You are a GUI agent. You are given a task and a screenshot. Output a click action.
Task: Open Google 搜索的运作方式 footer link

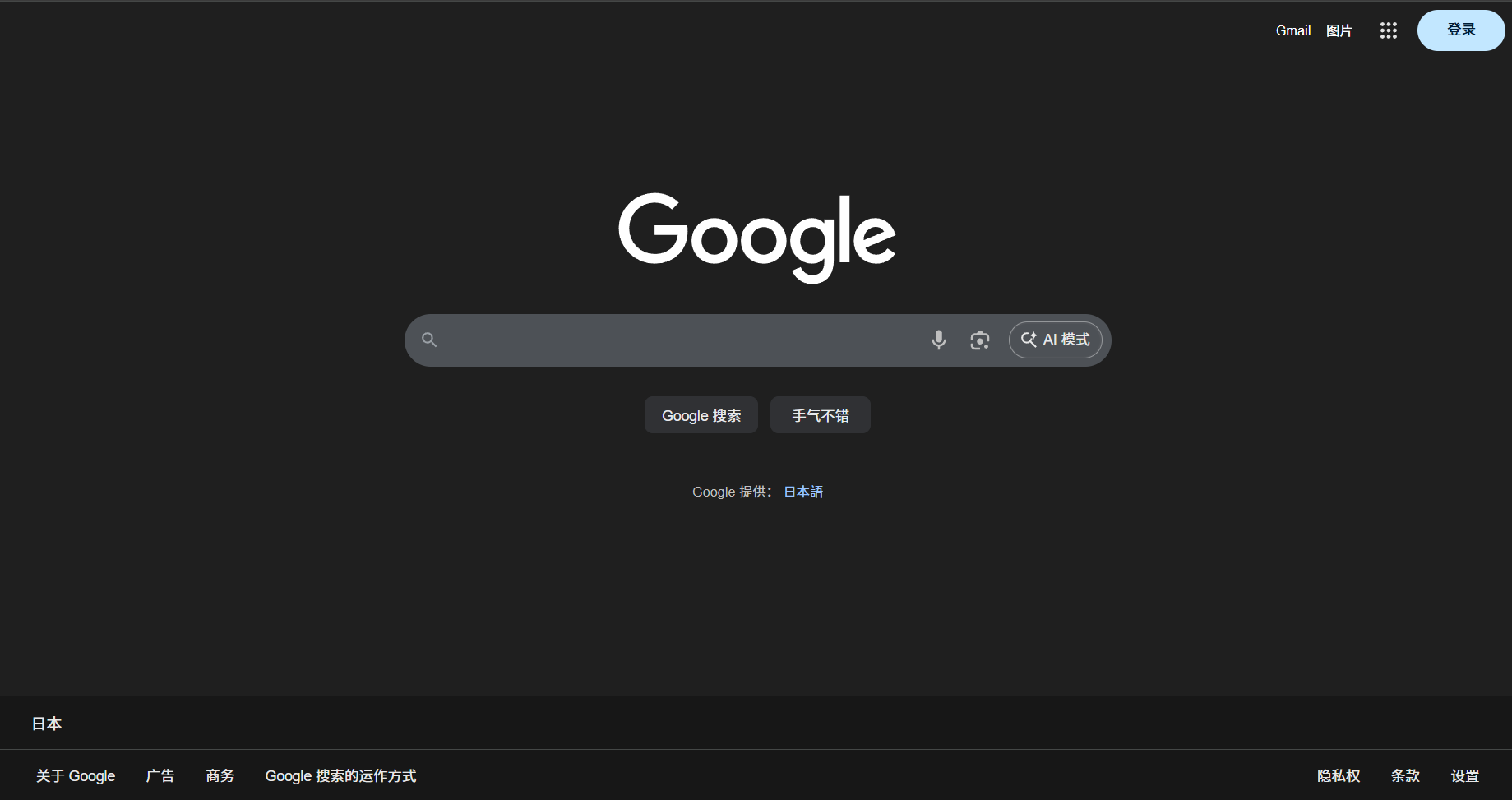[340, 775]
